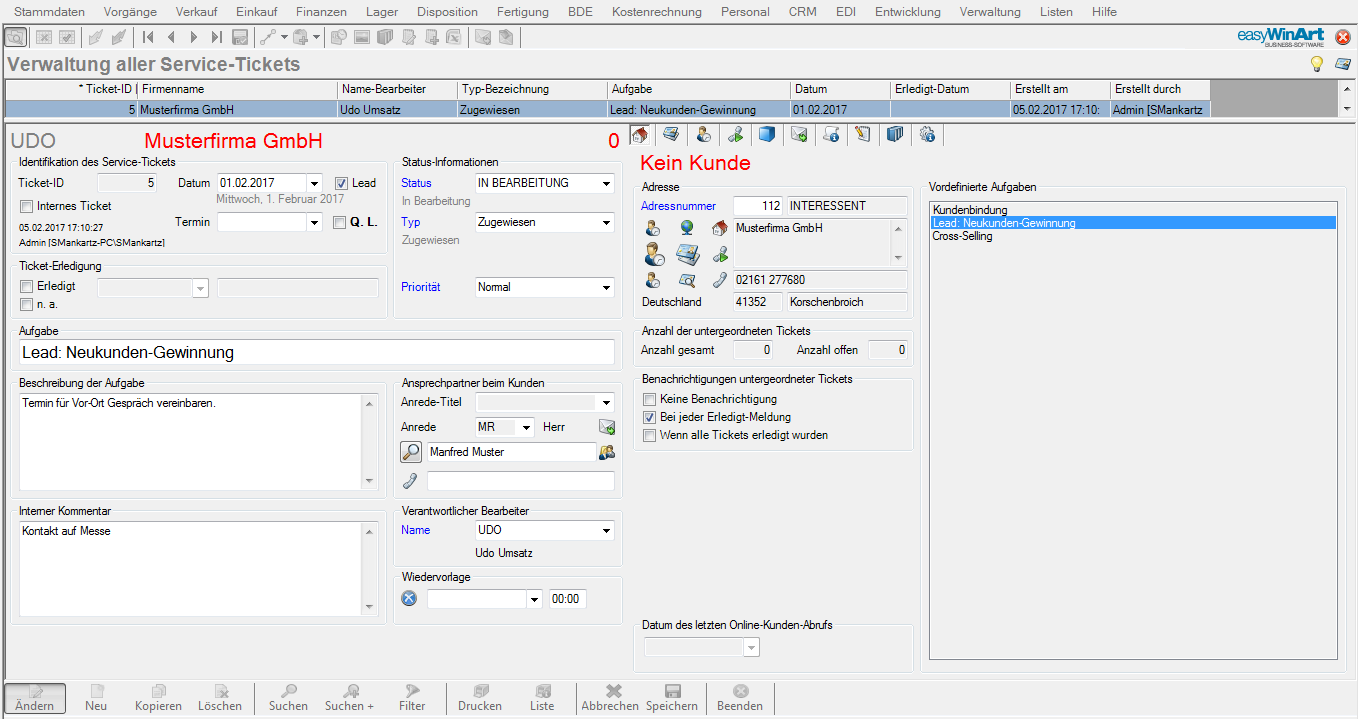Click the notepad with pencil tab icon
The height and width of the screenshot is (719, 1358).
[x=863, y=135]
